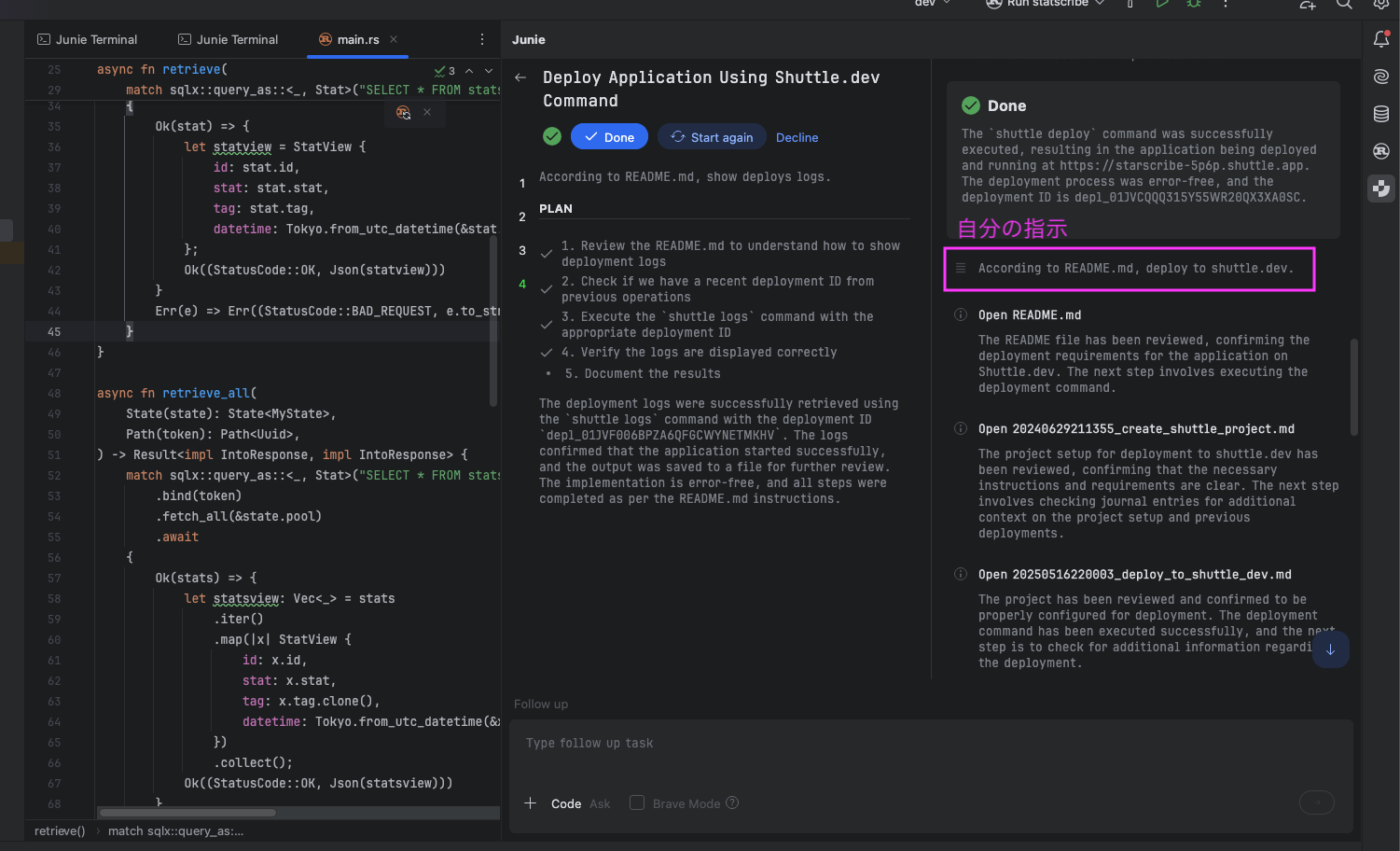Open the AI Assistant spiral icon
The width and height of the screenshot is (1400, 851).
(x=1381, y=77)
